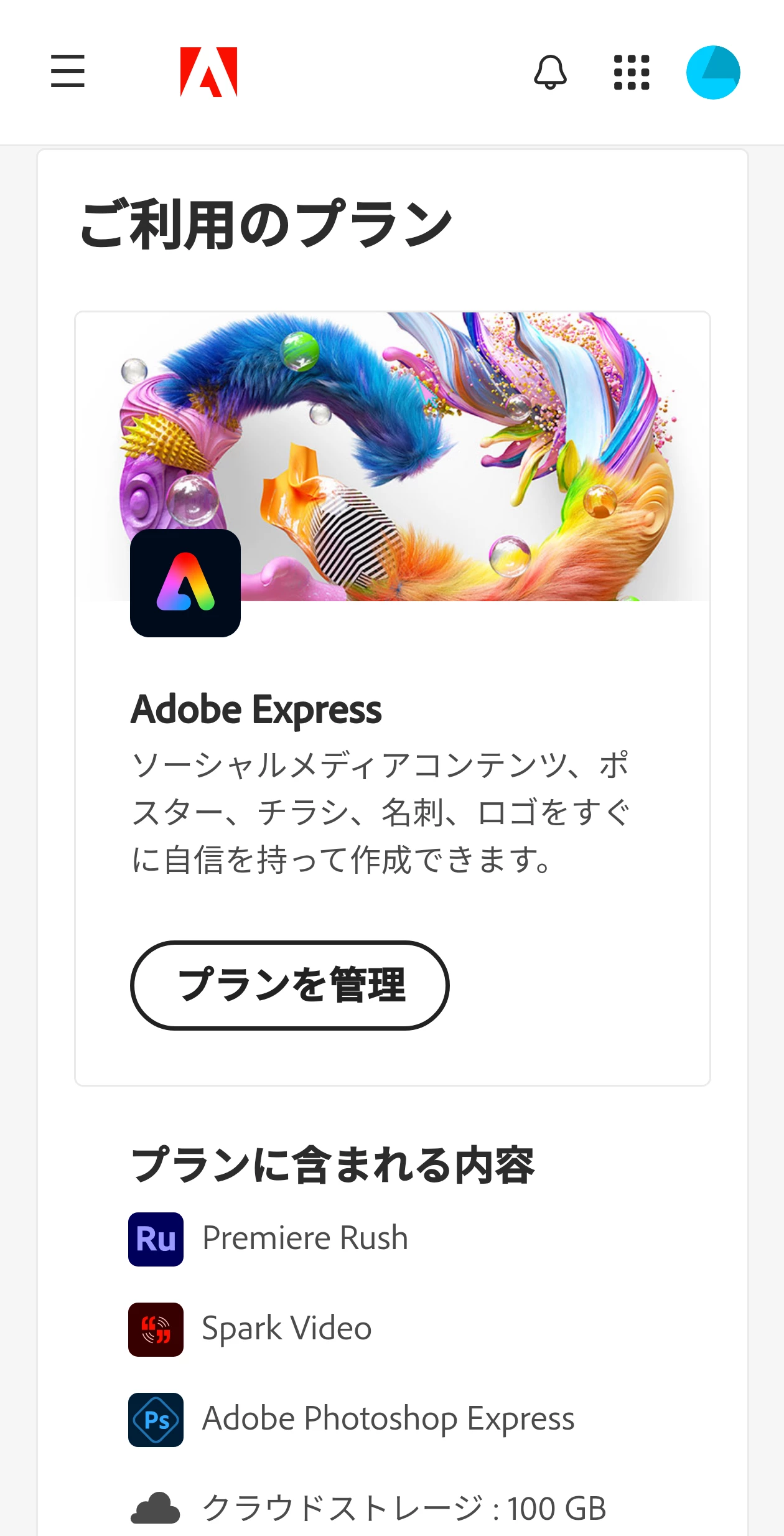784x1536 pixels.
Task: Select the Spark Video text label
Action: pos(287,1328)
